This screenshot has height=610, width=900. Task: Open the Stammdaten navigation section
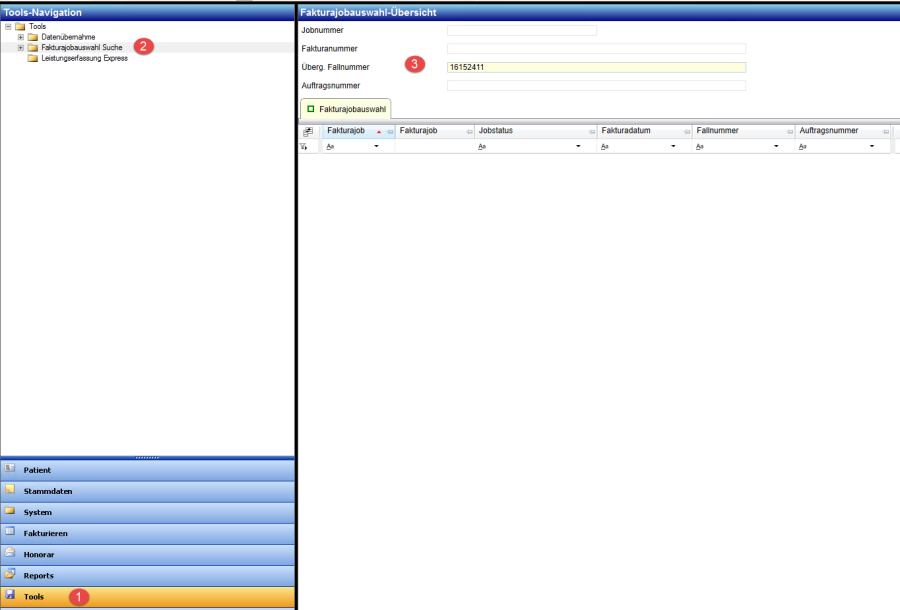point(148,491)
